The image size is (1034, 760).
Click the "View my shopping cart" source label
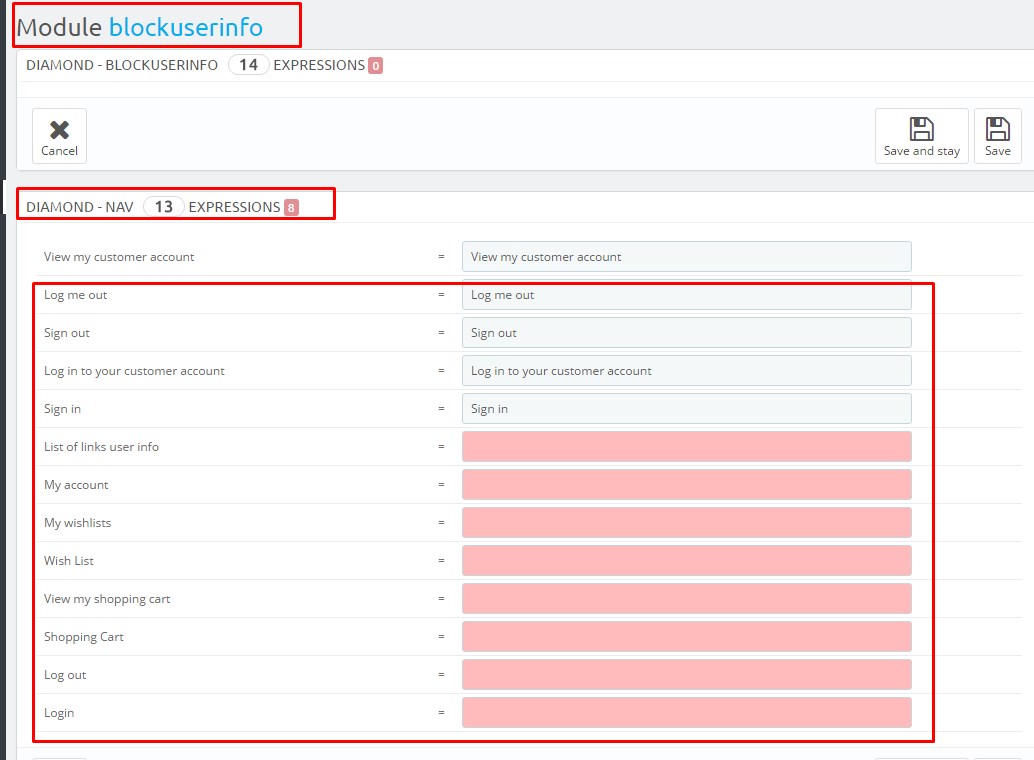107,598
